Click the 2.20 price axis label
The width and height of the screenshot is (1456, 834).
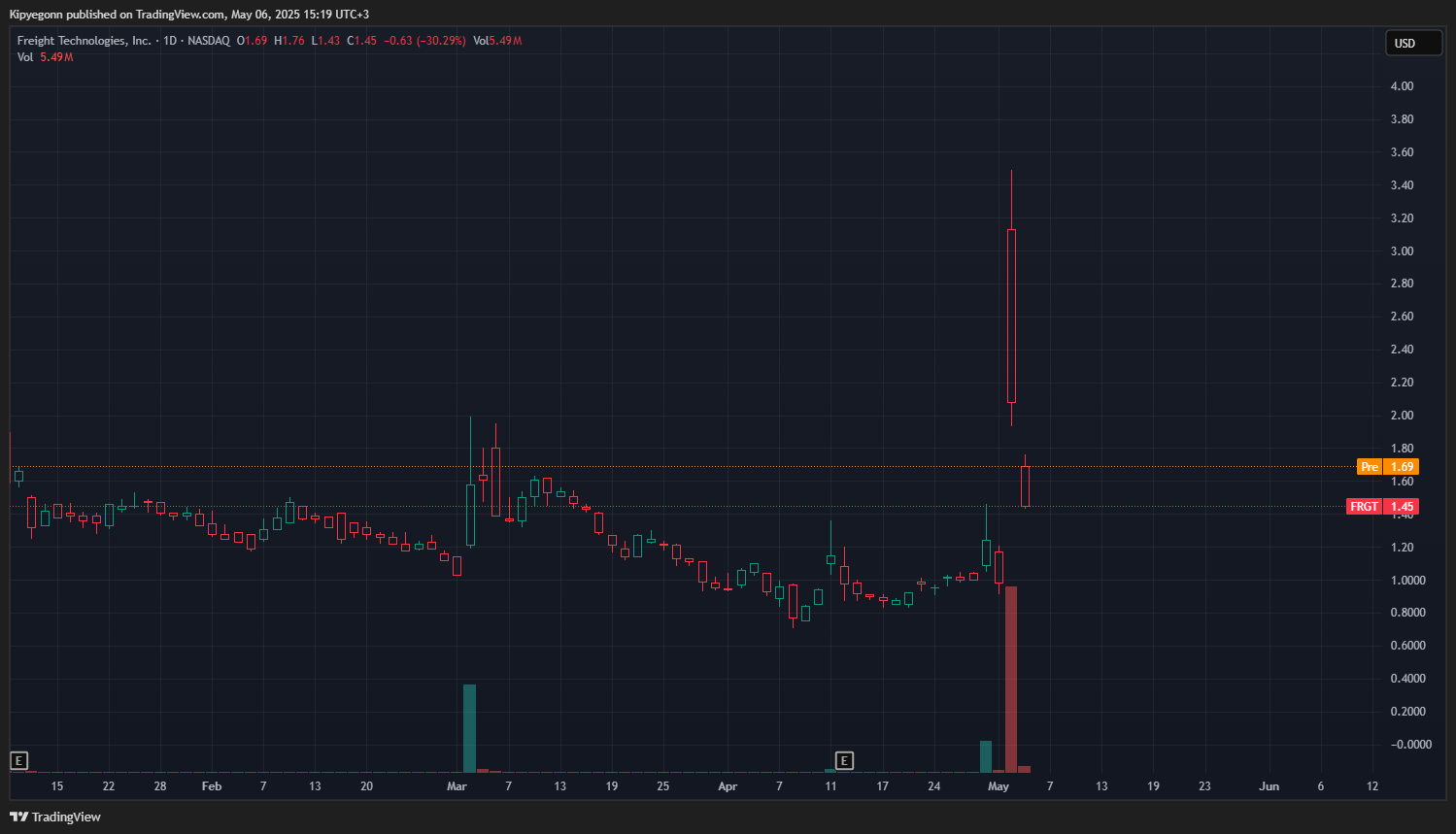[x=1402, y=383]
